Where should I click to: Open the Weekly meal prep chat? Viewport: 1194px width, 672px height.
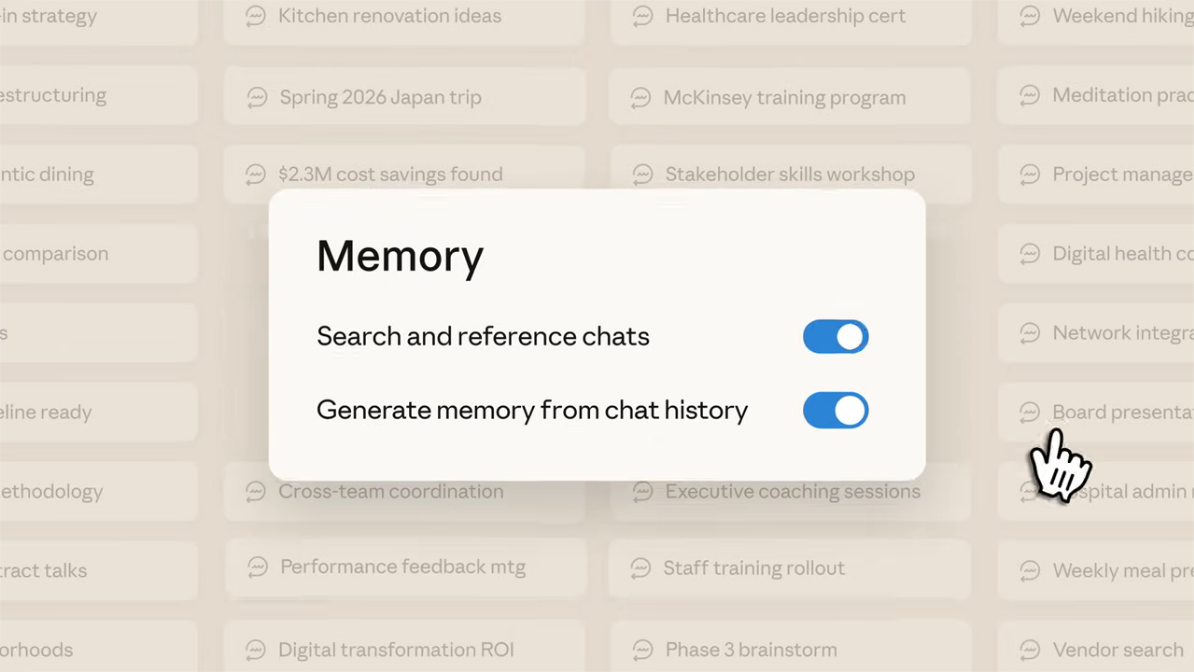pyautogui.click(x=1120, y=571)
